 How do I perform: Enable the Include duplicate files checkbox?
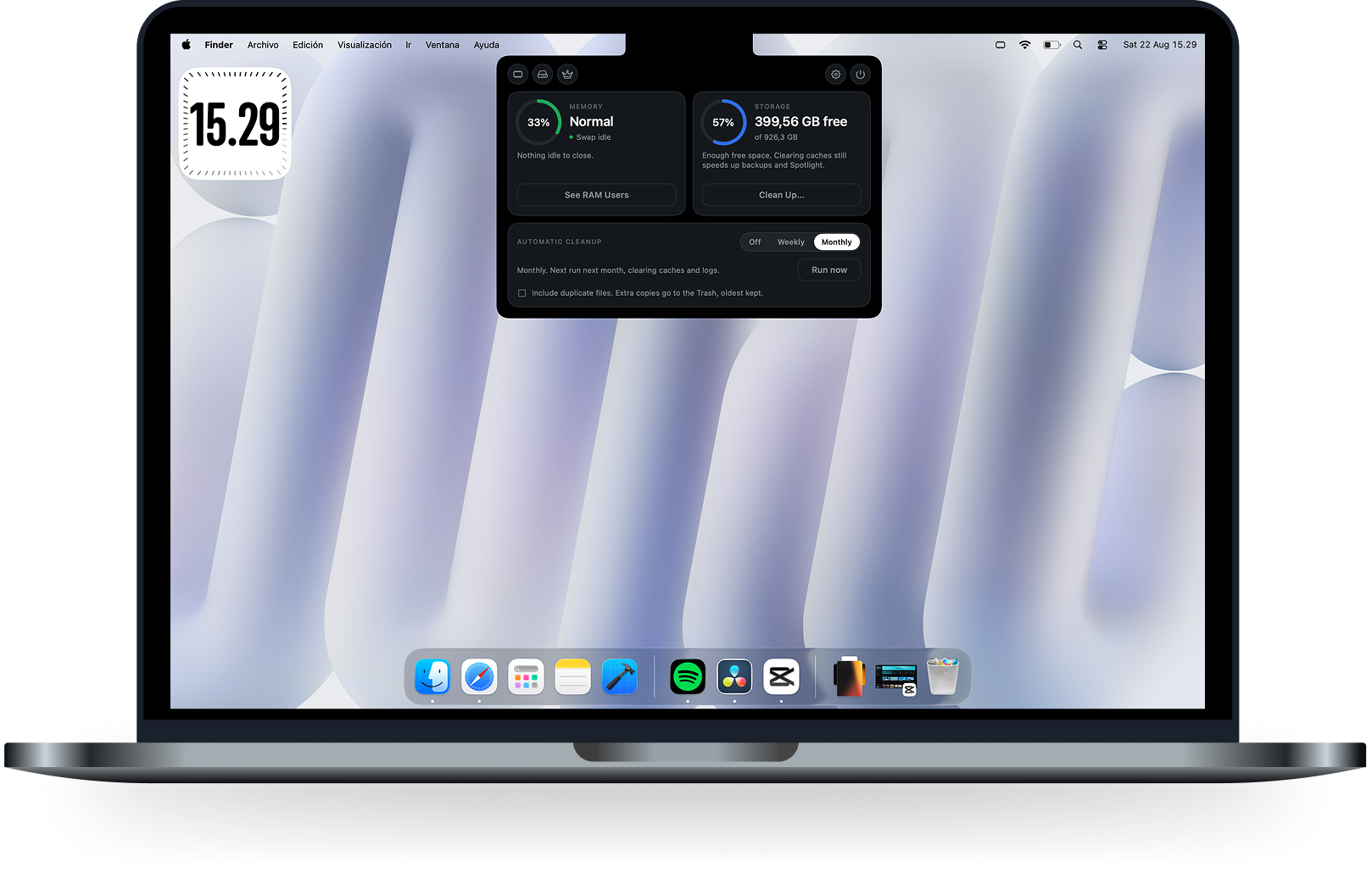(x=522, y=293)
